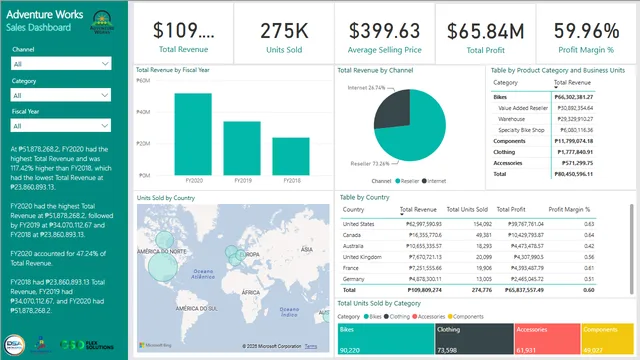Open the Category slicer dropdown

pos(61,95)
